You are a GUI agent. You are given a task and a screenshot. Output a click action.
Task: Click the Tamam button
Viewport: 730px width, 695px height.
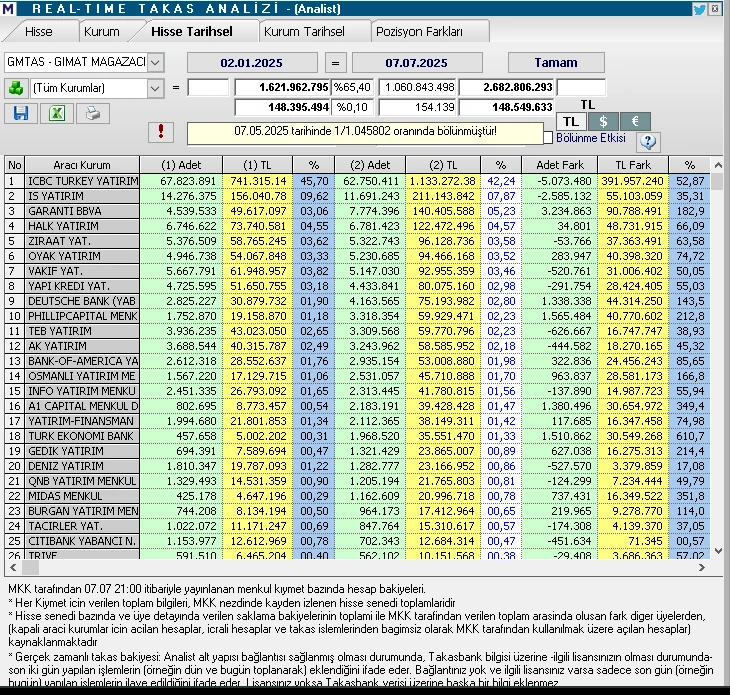point(556,62)
